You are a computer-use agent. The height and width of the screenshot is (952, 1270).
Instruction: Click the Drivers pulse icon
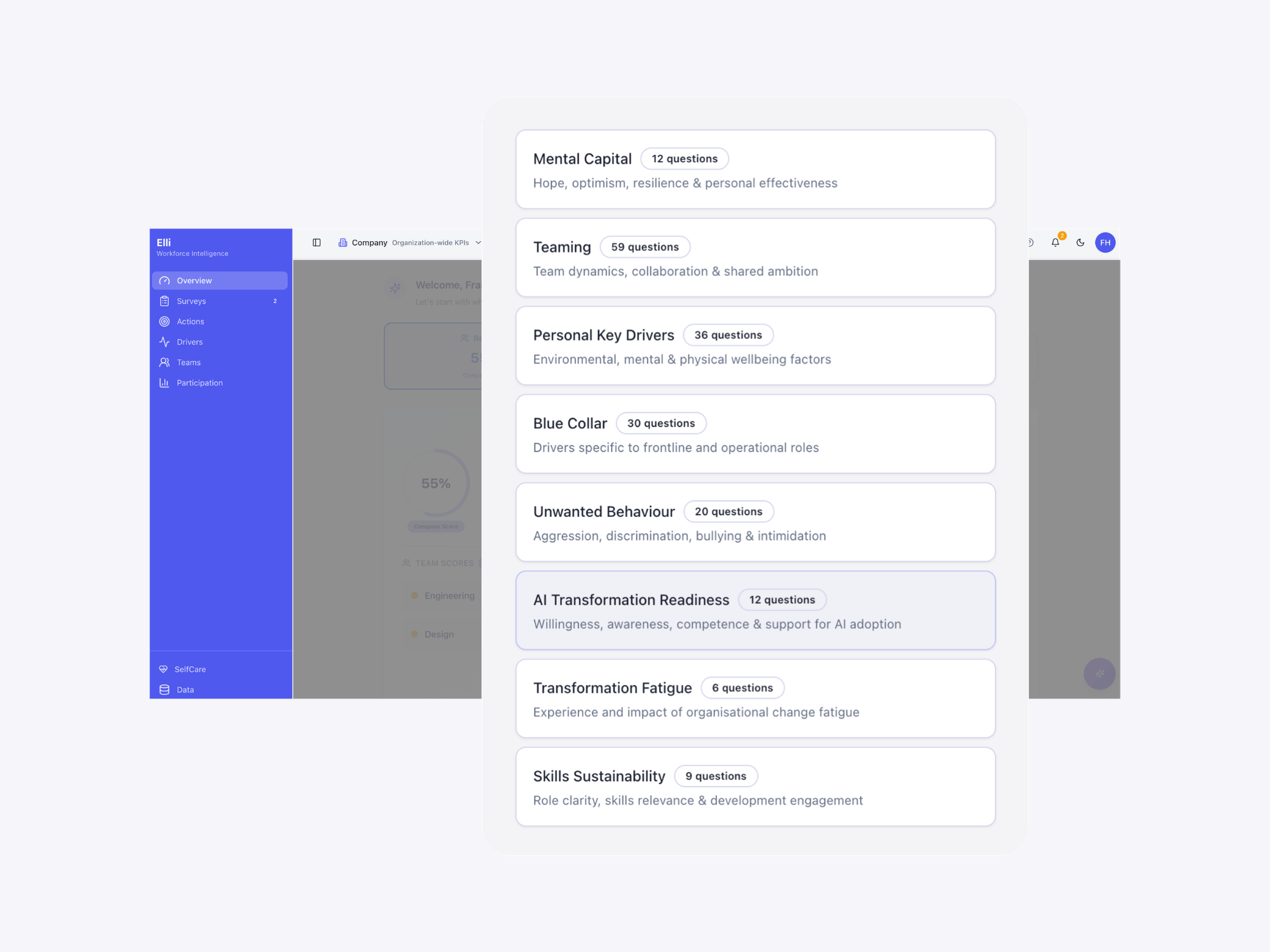pos(164,342)
